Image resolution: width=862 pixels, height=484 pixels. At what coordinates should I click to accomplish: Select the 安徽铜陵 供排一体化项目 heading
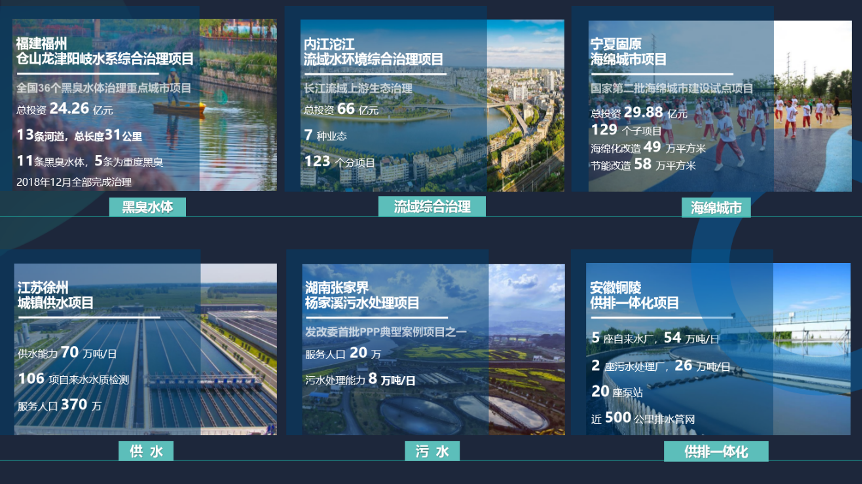click(x=634, y=295)
